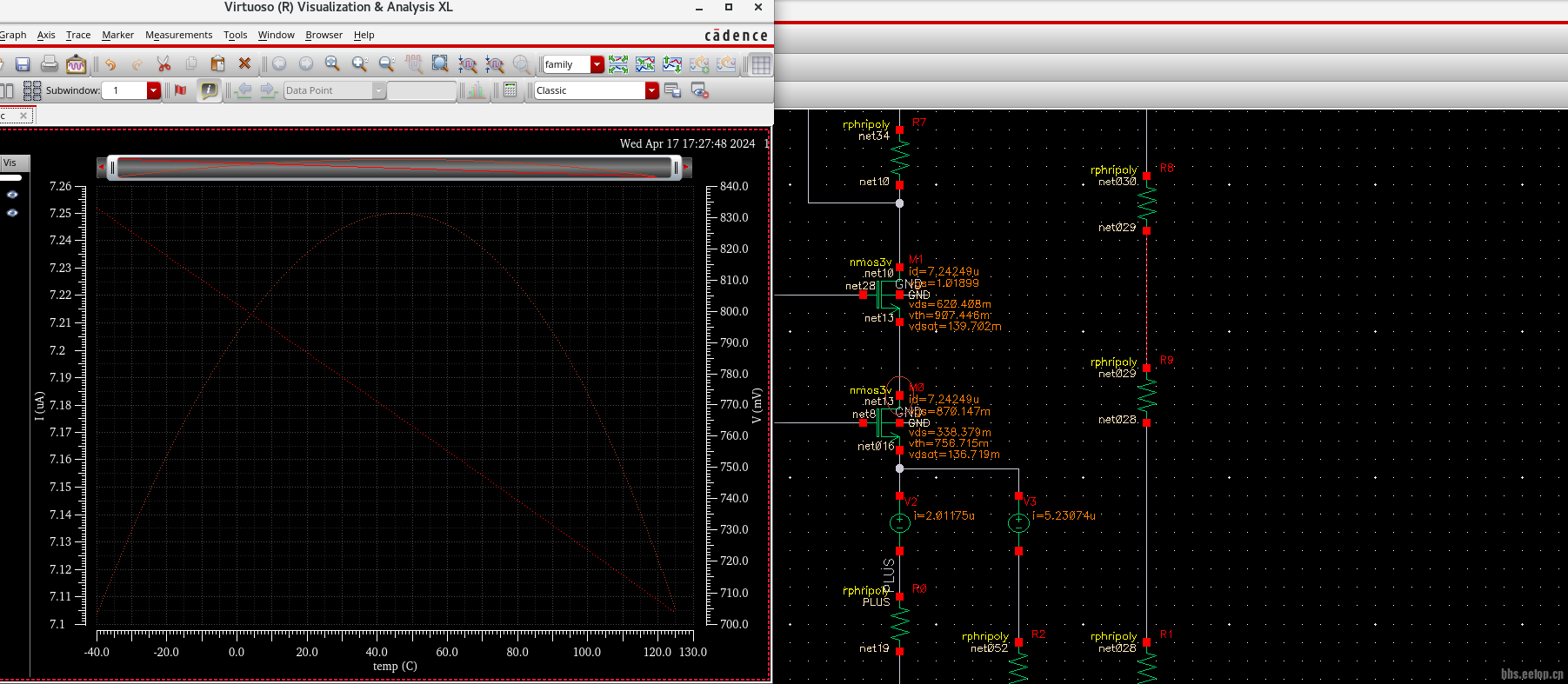The height and width of the screenshot is (684, 1568).
Task: Click the redo arrow icon
Action: coord(137,64)
